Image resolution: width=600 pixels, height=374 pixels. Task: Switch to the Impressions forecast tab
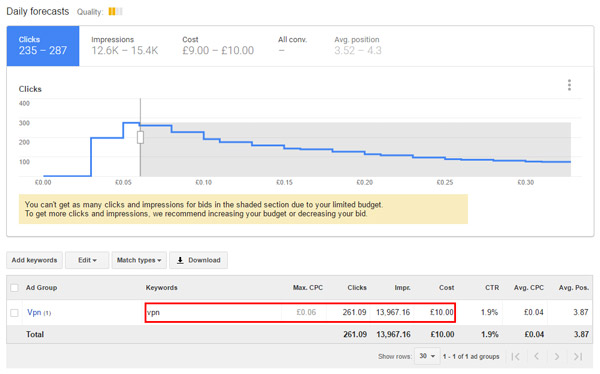[x=124, y=46]
